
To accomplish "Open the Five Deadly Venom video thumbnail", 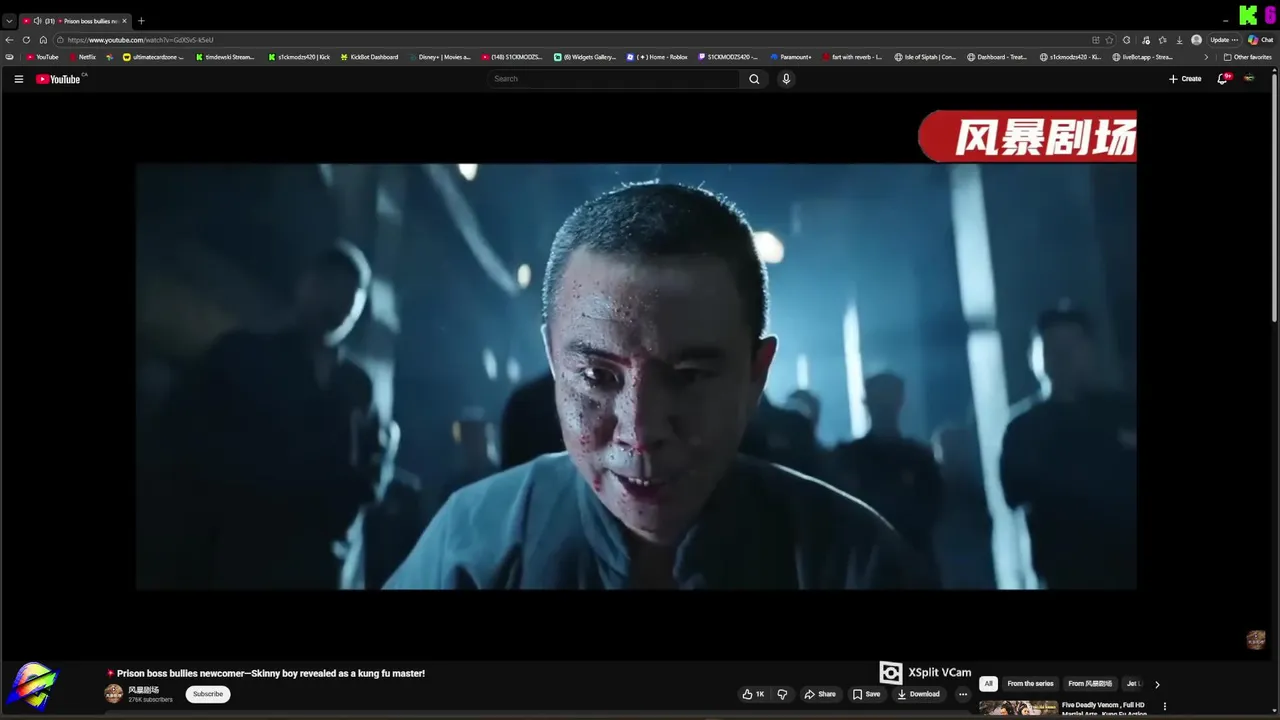I will pyautogui.click(x=1018, y=708).
